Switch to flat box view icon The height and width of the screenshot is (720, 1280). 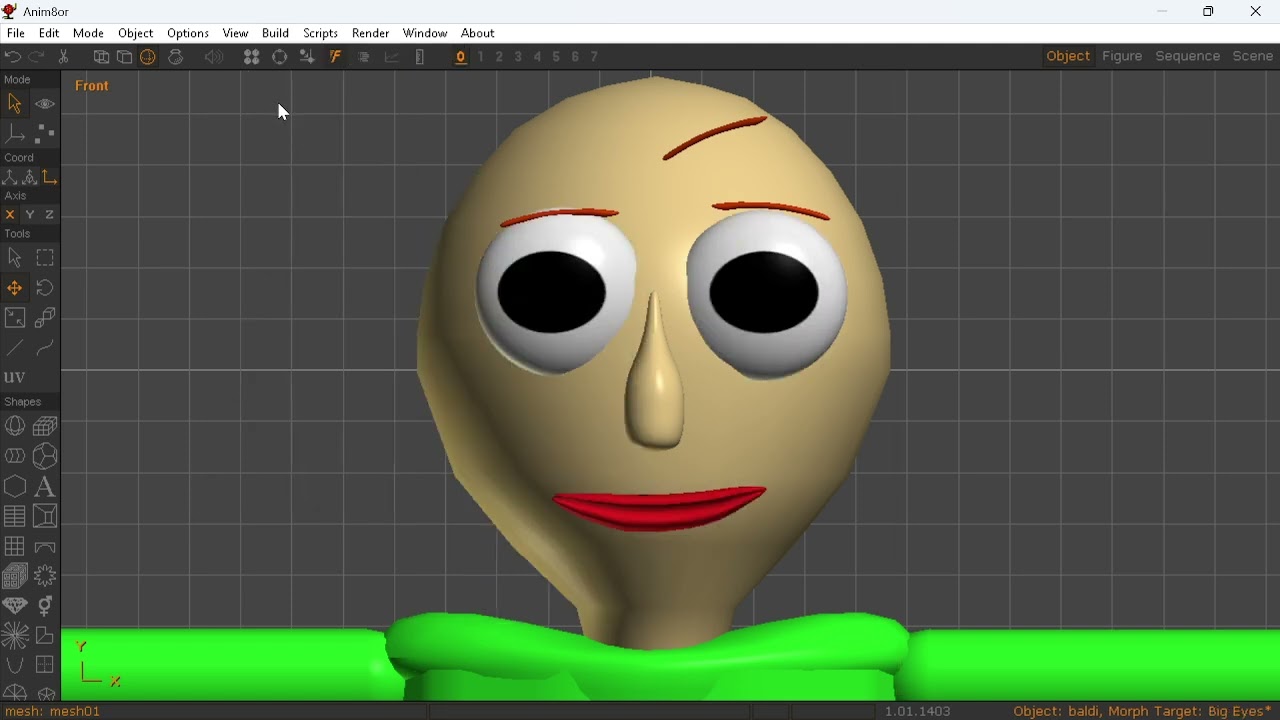(x=125, y=57)
